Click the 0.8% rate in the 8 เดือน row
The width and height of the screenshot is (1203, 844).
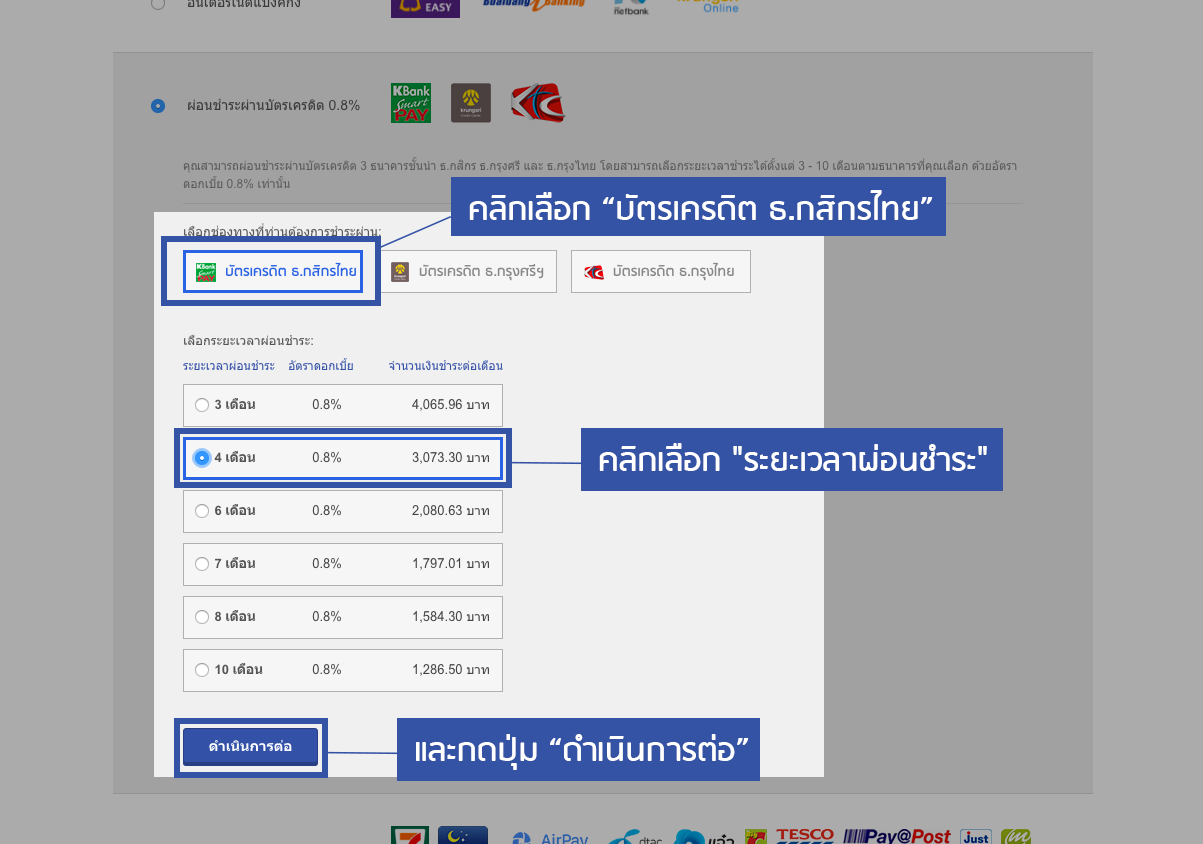pyautogui.click(x=327, y=617)
